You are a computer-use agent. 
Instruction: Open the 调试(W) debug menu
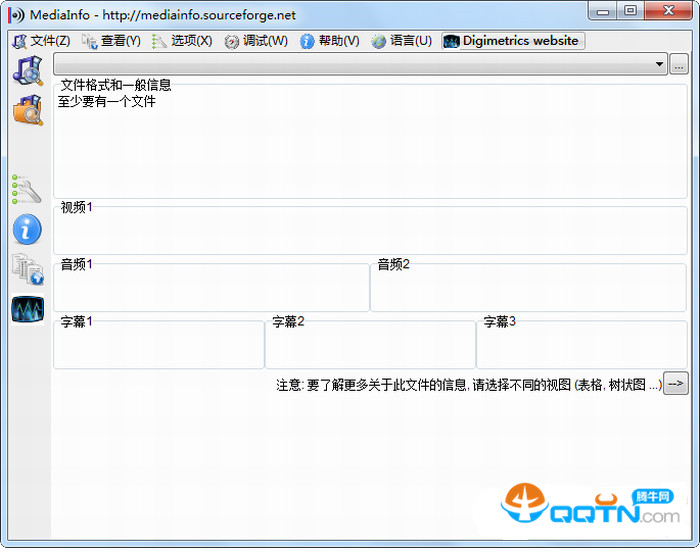tap(256, 41)
